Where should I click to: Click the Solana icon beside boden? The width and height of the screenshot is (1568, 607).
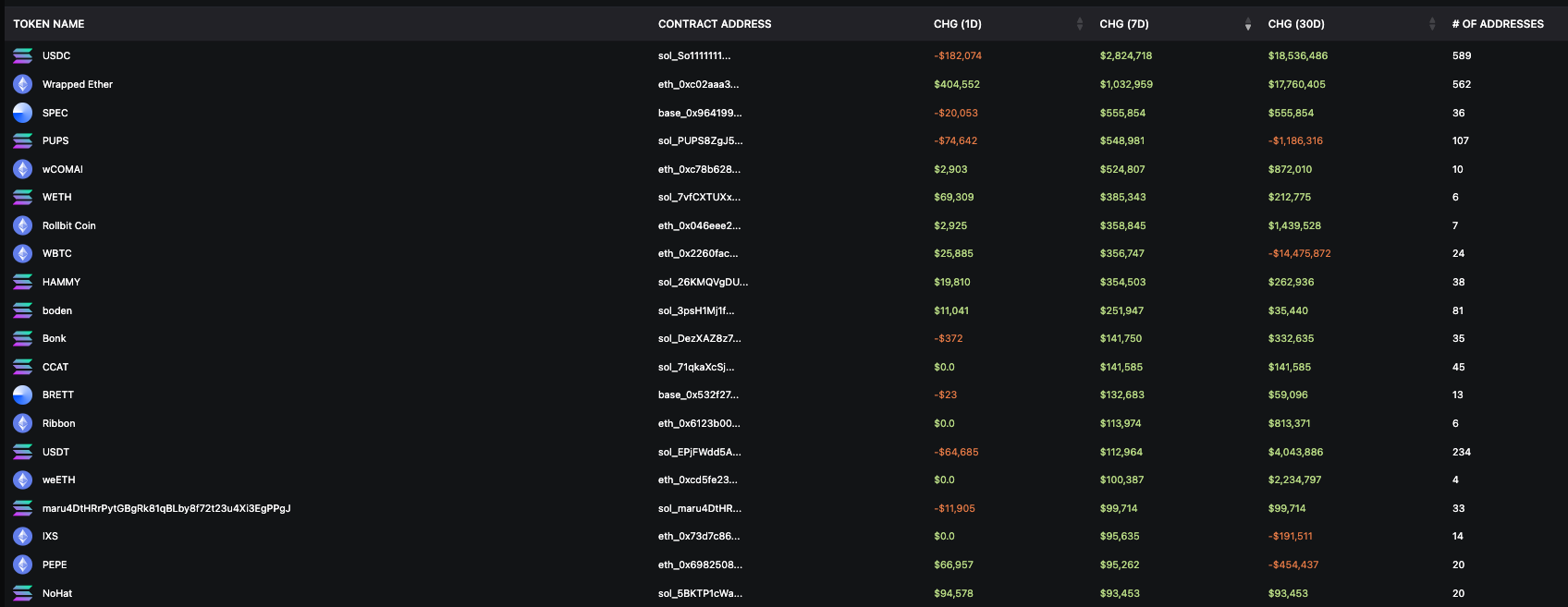tap(23, 310)
